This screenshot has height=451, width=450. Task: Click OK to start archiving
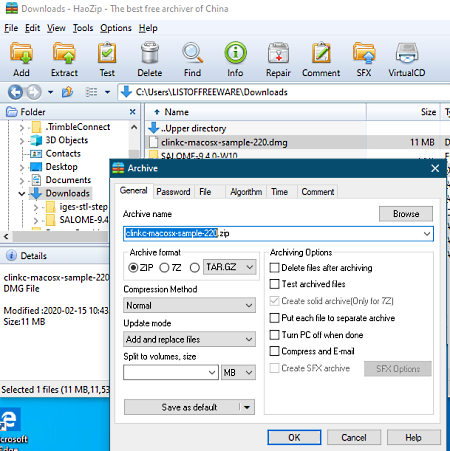(294, 437)
